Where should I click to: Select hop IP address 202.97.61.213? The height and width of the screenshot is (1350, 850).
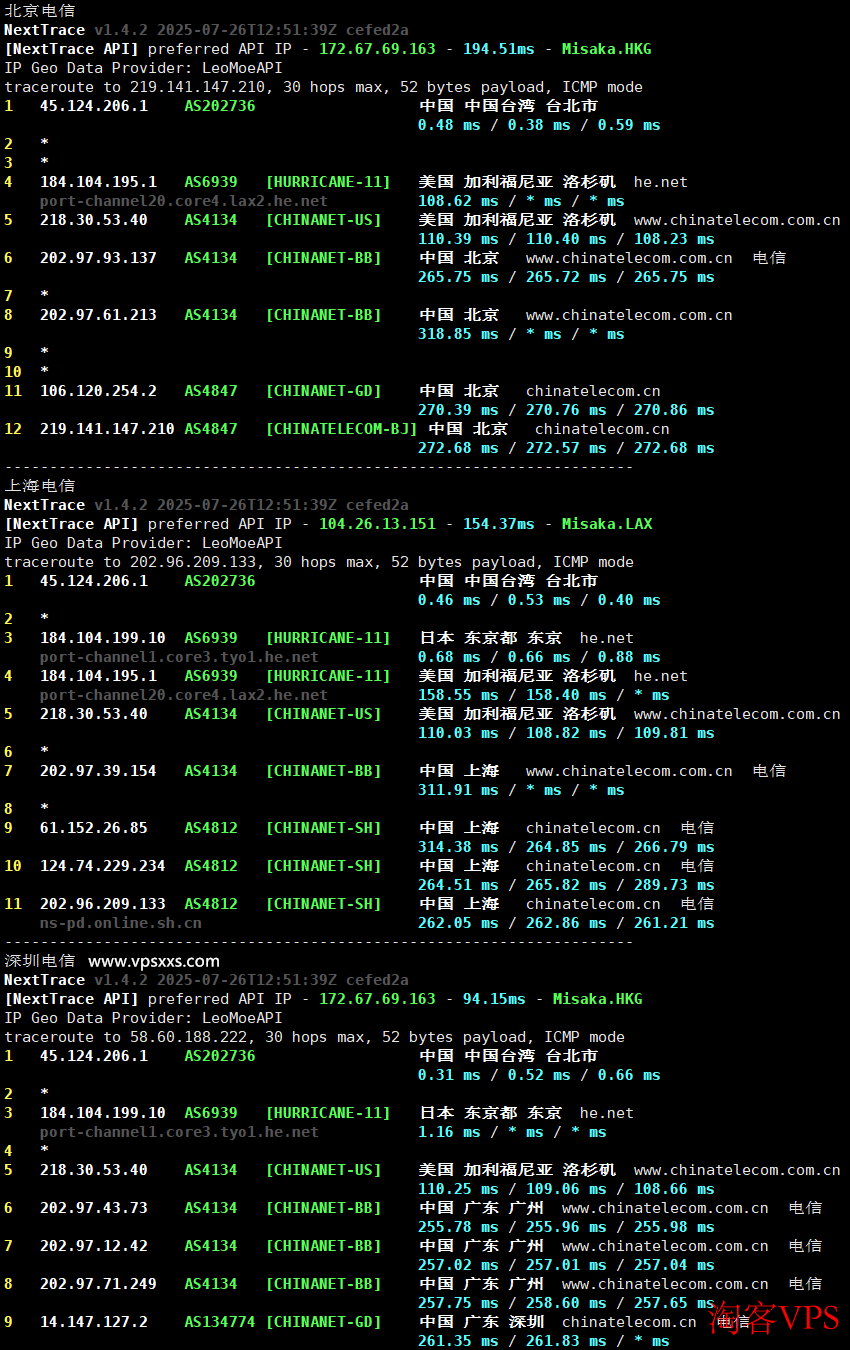click(98, 315)
